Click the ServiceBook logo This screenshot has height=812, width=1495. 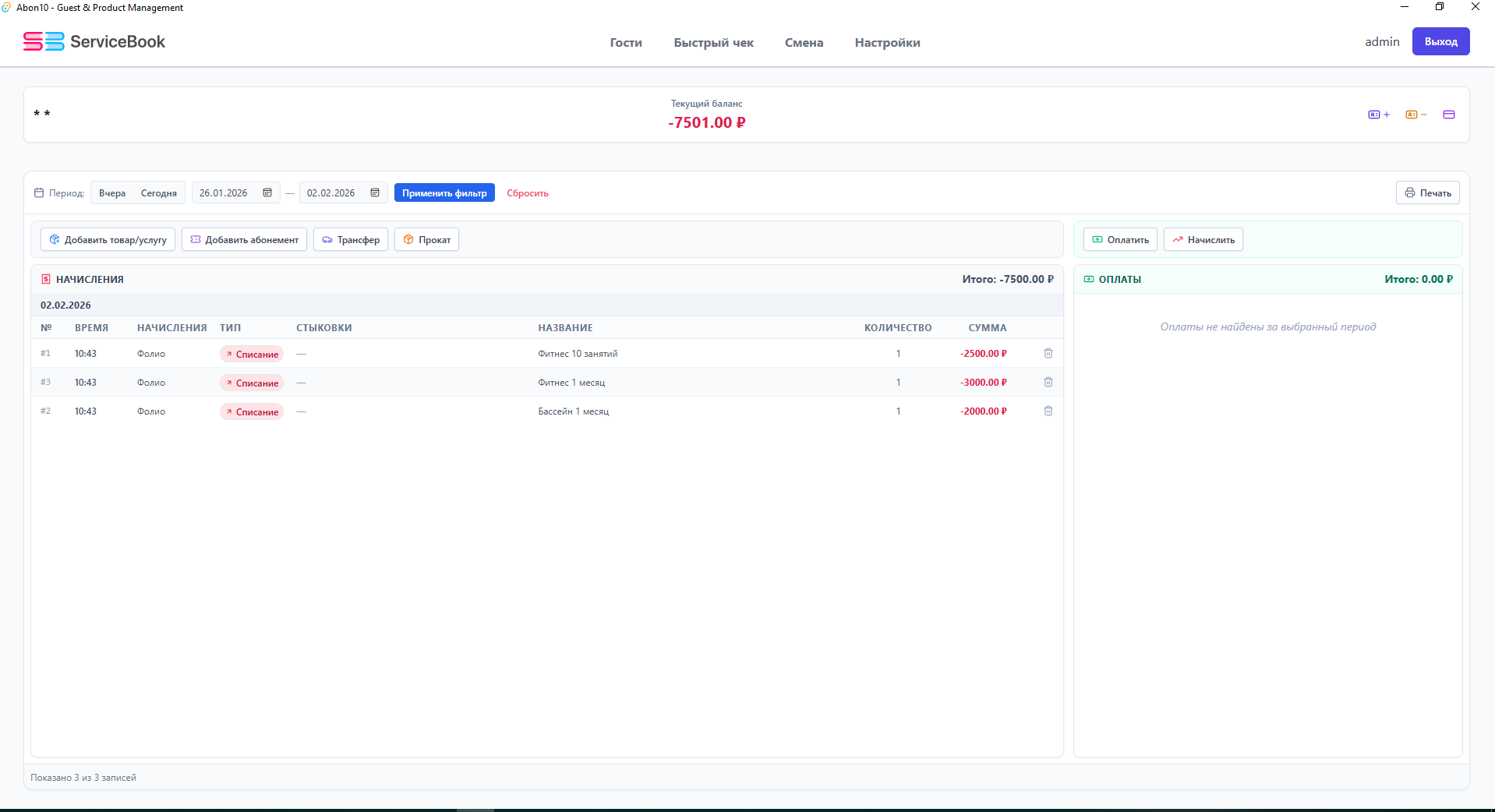coord(94,41)
